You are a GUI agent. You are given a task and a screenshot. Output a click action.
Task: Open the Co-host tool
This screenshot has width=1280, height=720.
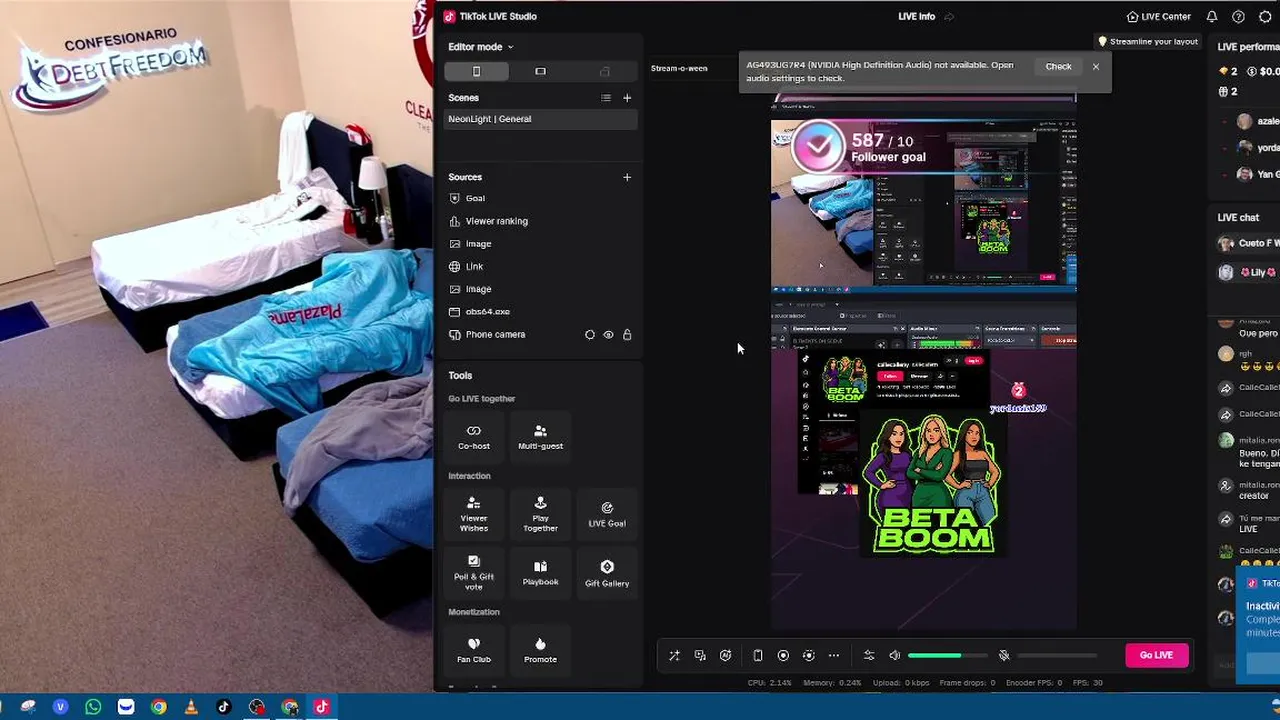pyautogui.click(x=474, y=437)
